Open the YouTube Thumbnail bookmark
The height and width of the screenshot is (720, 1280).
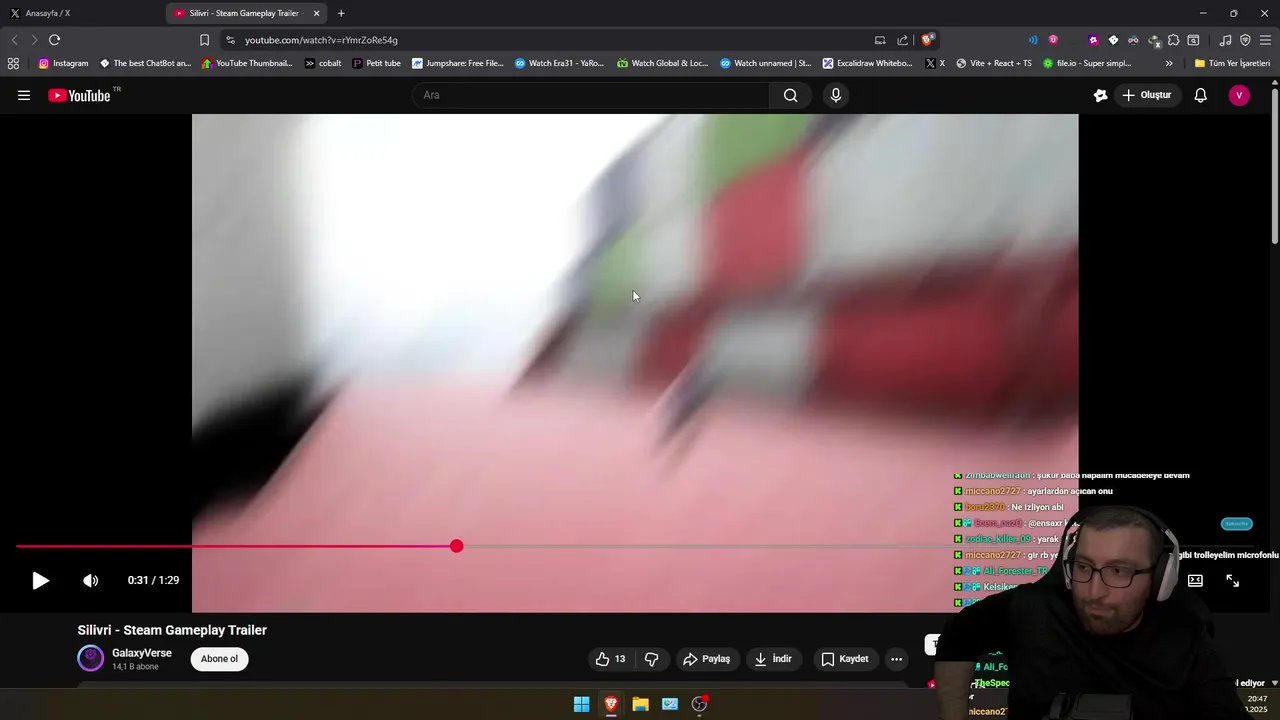point(247,63)
